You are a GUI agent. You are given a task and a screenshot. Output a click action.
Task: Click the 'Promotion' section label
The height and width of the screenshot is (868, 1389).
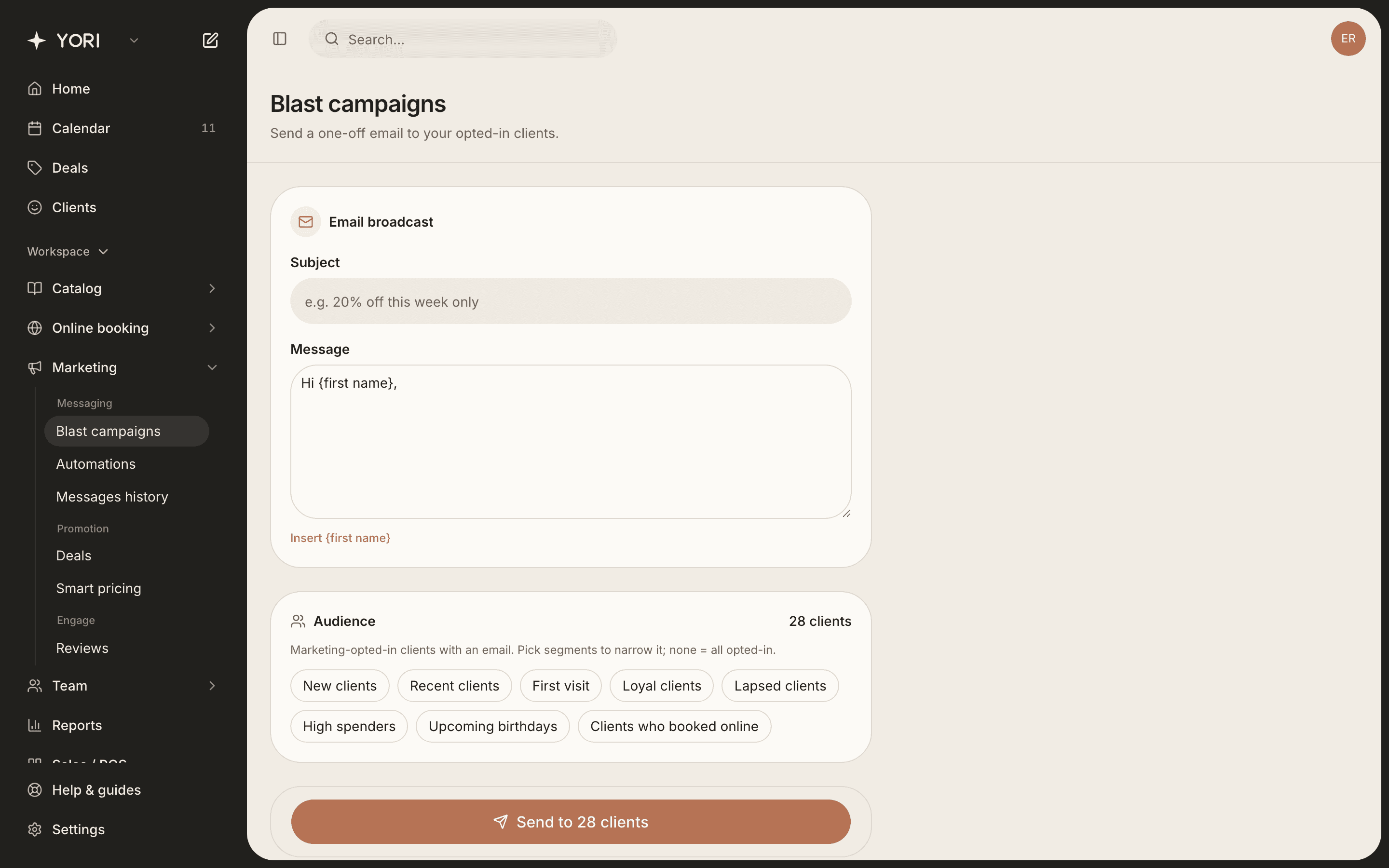(82, 528)
